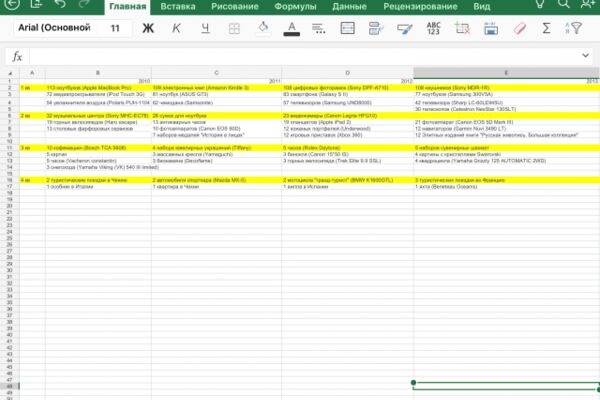The height and width of the screenshot is (400, 600).
Task: Open the fill color bucket
Action: pyautogui.click(x=263, y=28)
